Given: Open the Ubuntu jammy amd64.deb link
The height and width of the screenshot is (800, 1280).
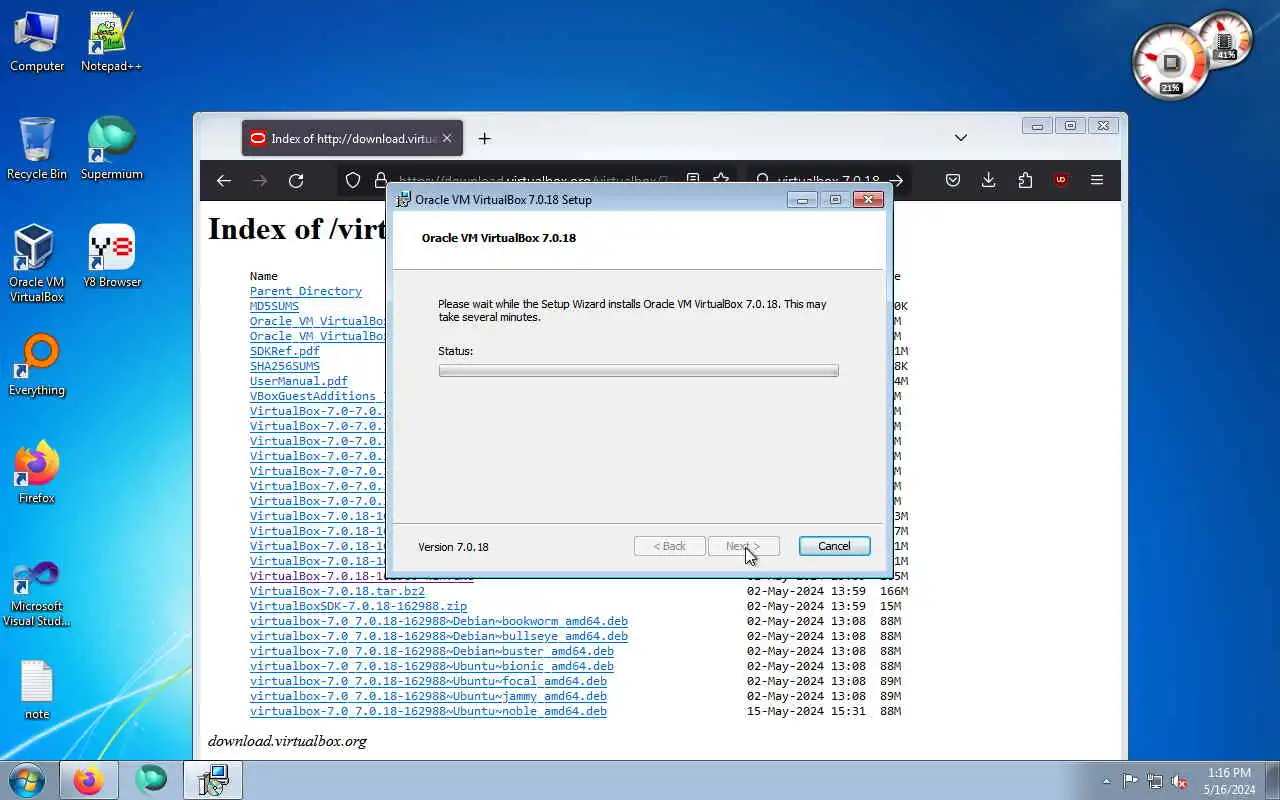Looking at the screenshot, I should tap(428, 696).
